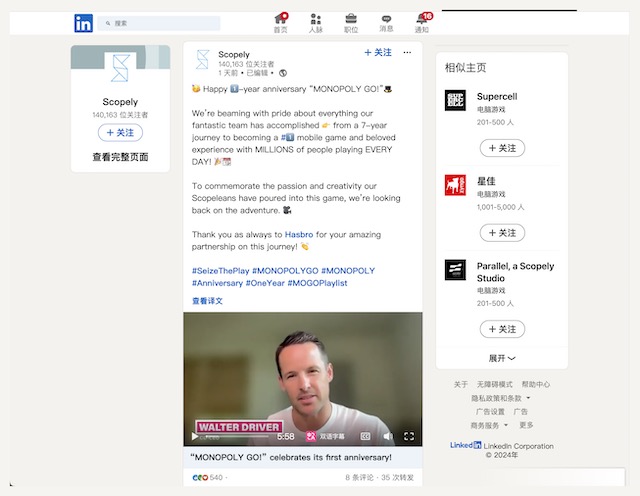The height and width of the screenshot is (496, 640).
Task: Open Parallel, a Scopely Studio page
Action: click(516, 272)
